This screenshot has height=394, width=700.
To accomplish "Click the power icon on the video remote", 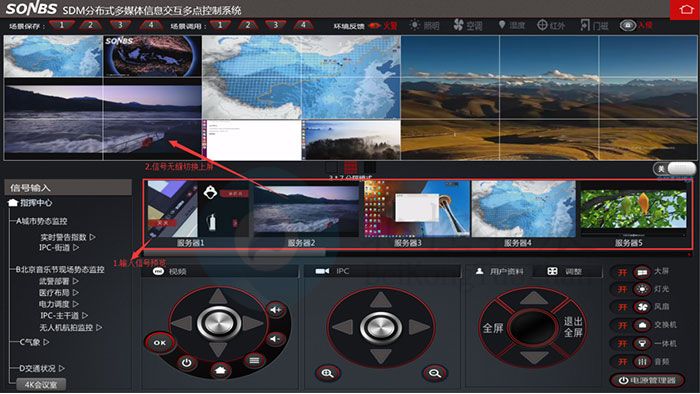I will (187, 363).
